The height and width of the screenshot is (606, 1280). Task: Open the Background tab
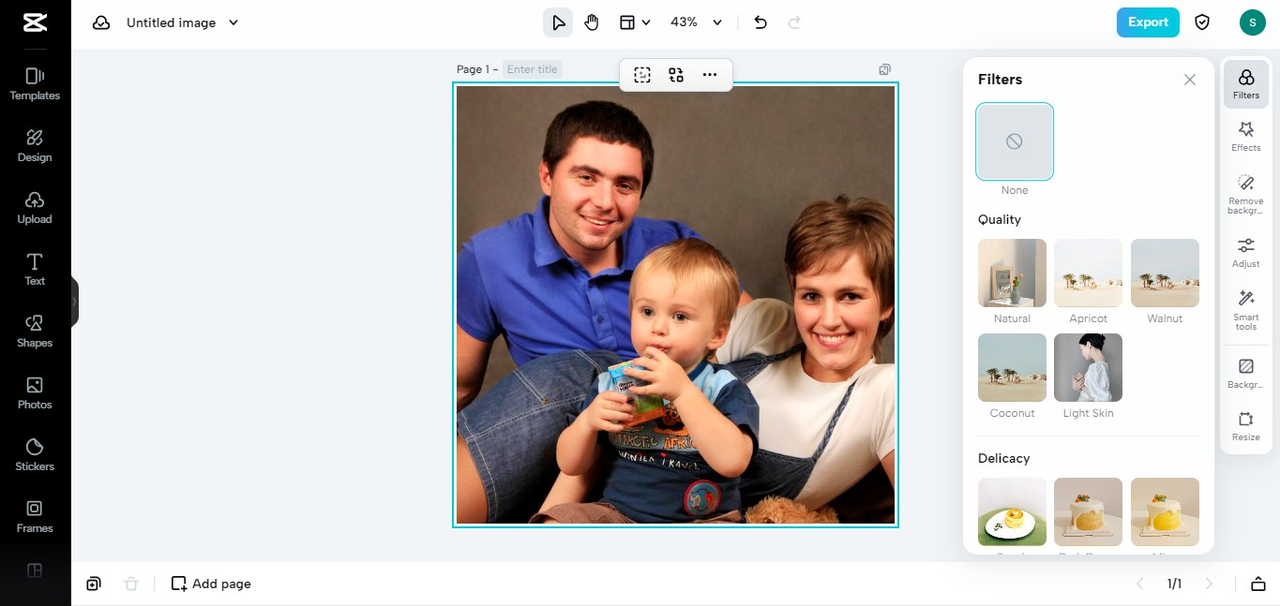tap(1246, 374)
